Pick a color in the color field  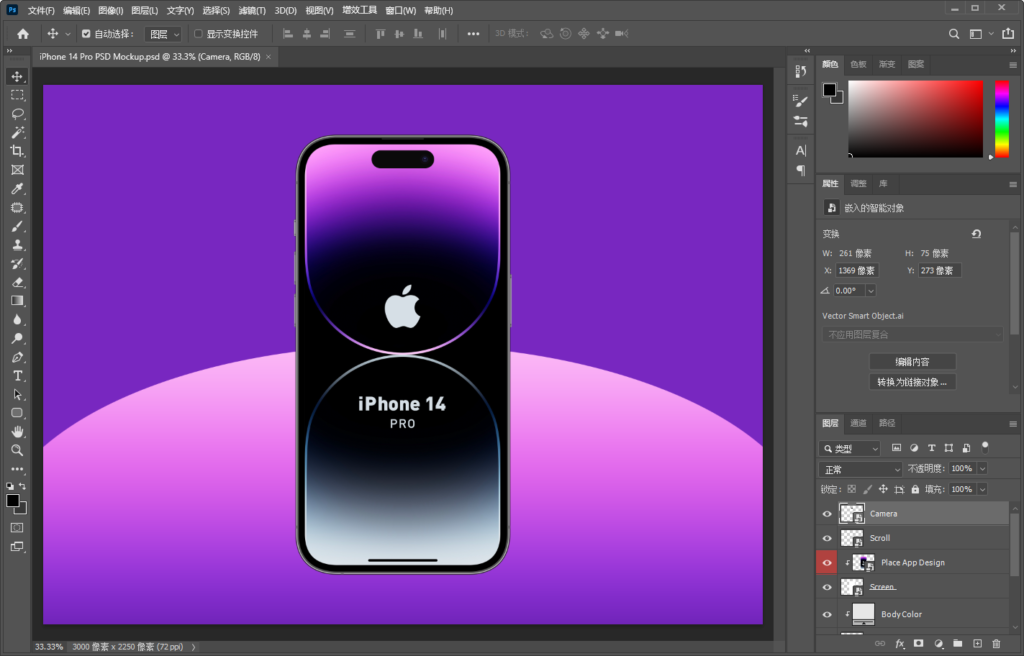(x=916, y=119)
